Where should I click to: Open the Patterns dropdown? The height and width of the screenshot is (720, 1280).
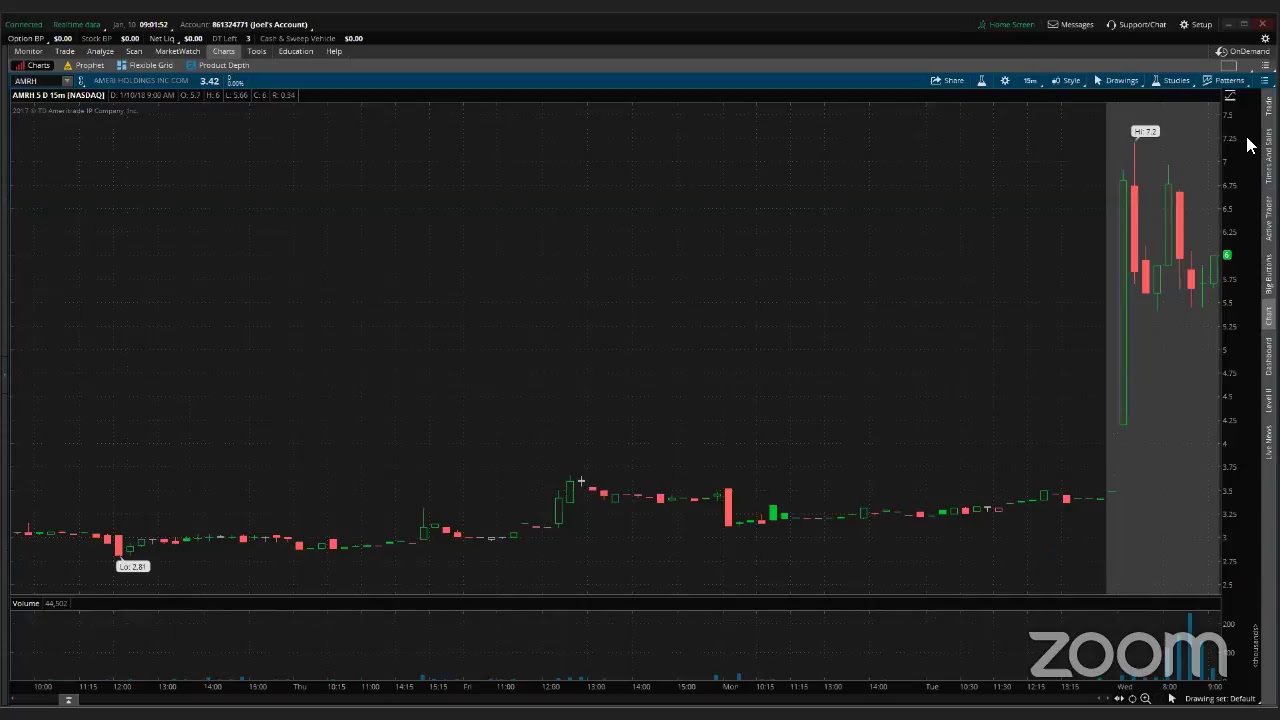point(1224,80)
